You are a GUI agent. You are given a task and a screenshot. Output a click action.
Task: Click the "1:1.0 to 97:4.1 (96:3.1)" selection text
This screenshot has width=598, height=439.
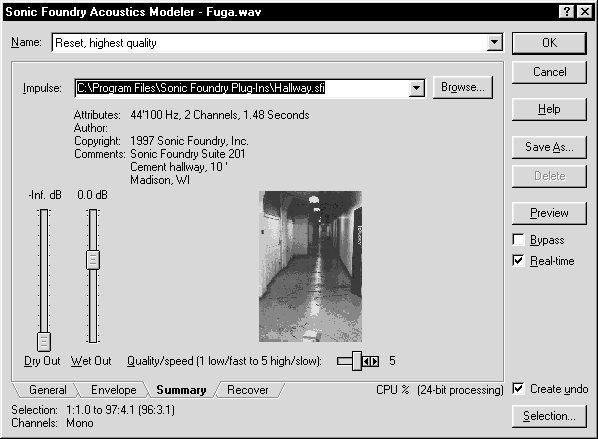(121, 410)
